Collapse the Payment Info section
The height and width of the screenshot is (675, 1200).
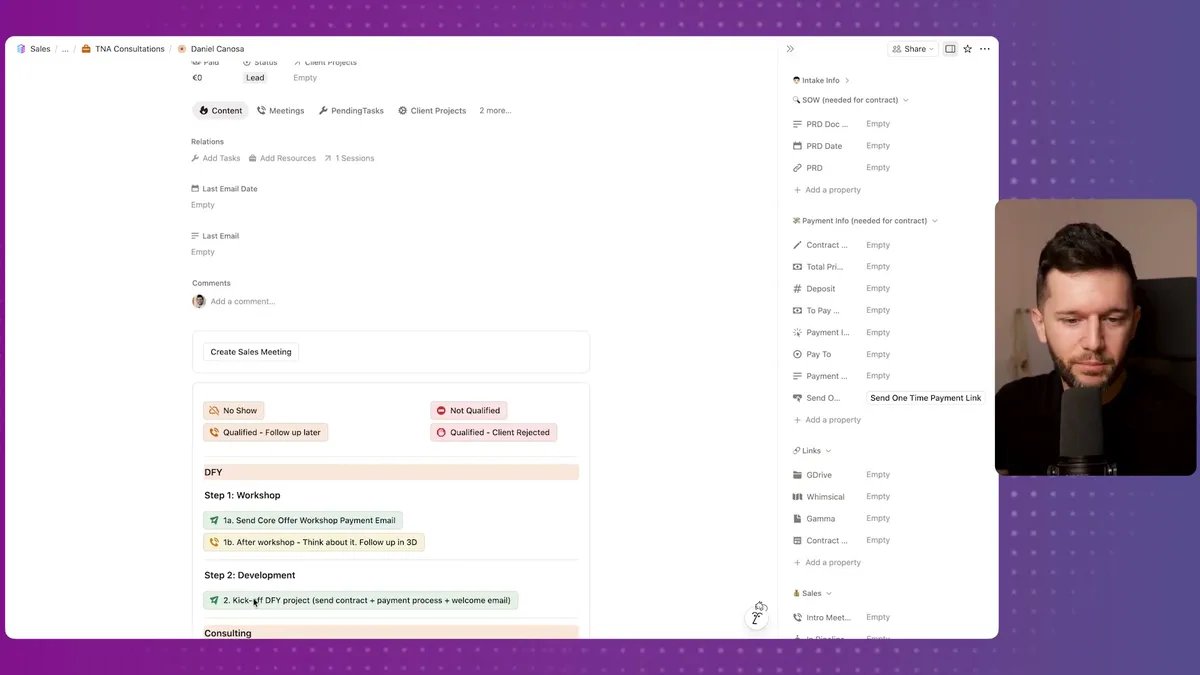pyautogui.click(x=934, y=220)
